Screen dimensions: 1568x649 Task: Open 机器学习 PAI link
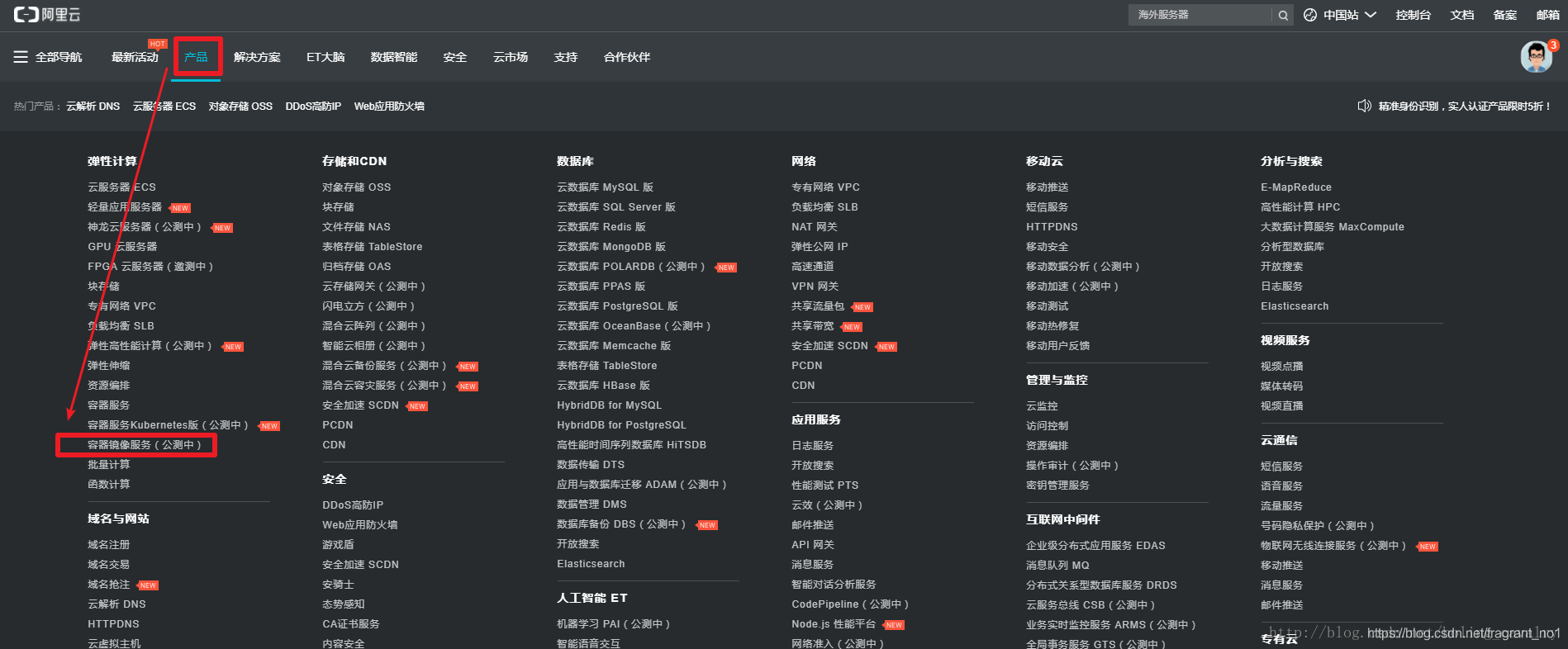click(613, 624)
